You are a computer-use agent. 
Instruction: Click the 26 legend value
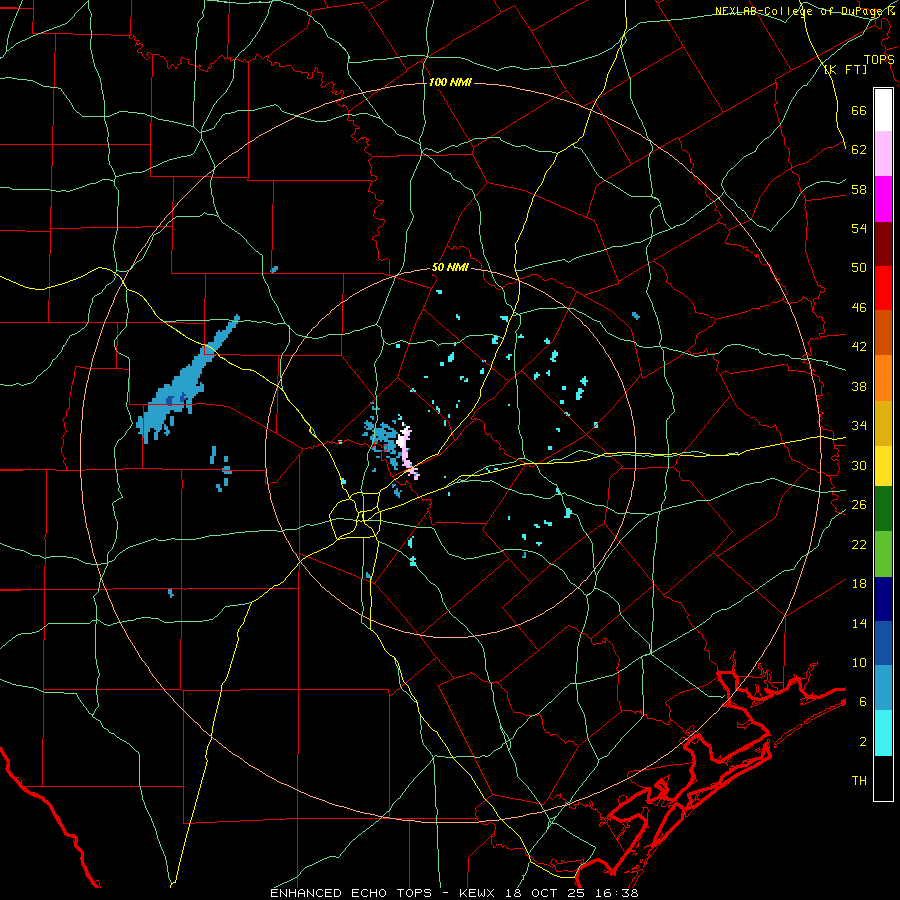coord(859,505)
